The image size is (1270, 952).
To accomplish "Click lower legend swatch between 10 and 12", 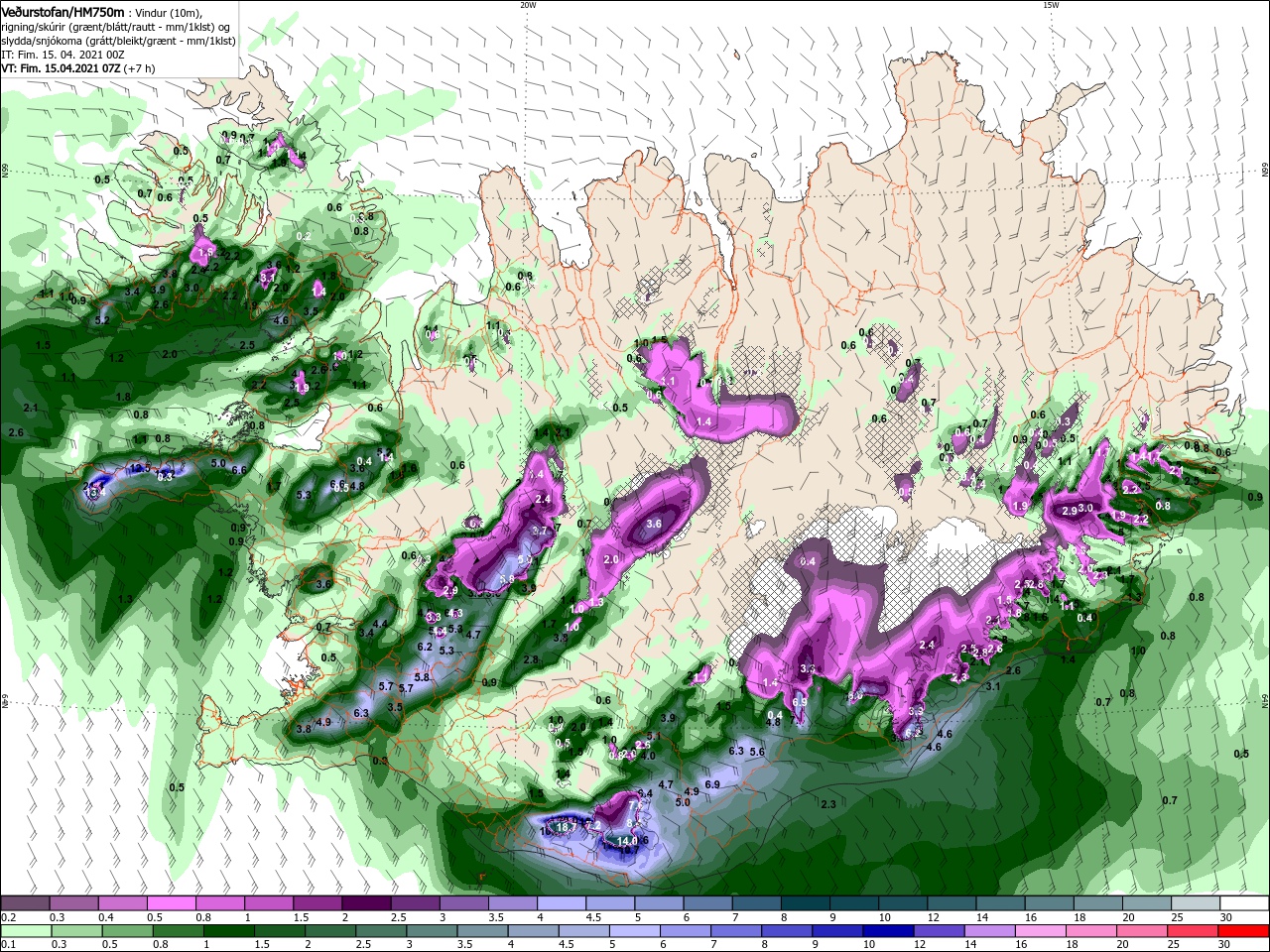I will [888, 931].
